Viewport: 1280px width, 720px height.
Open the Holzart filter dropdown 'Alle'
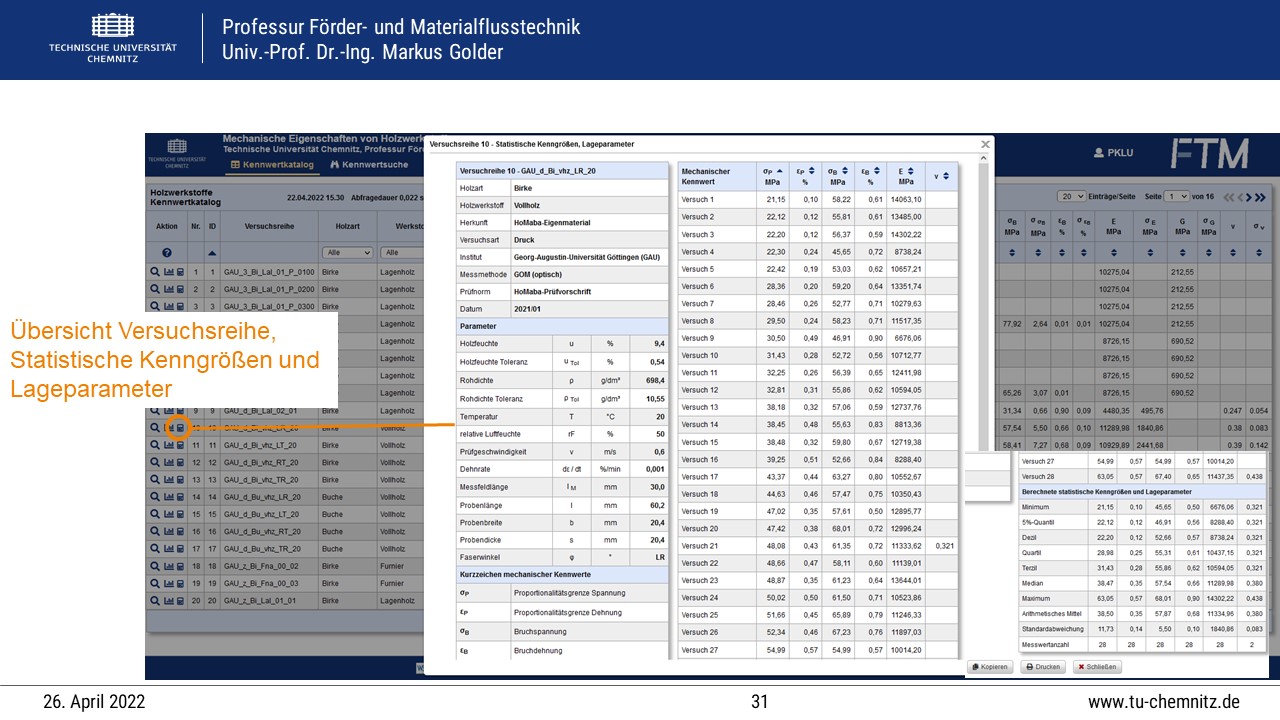point(348,253)
